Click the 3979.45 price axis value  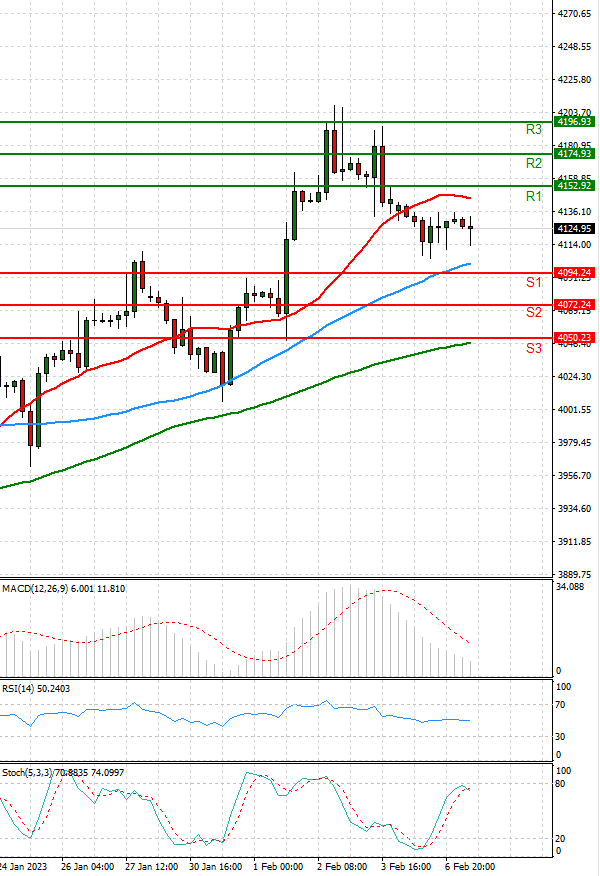pos(574,442)
